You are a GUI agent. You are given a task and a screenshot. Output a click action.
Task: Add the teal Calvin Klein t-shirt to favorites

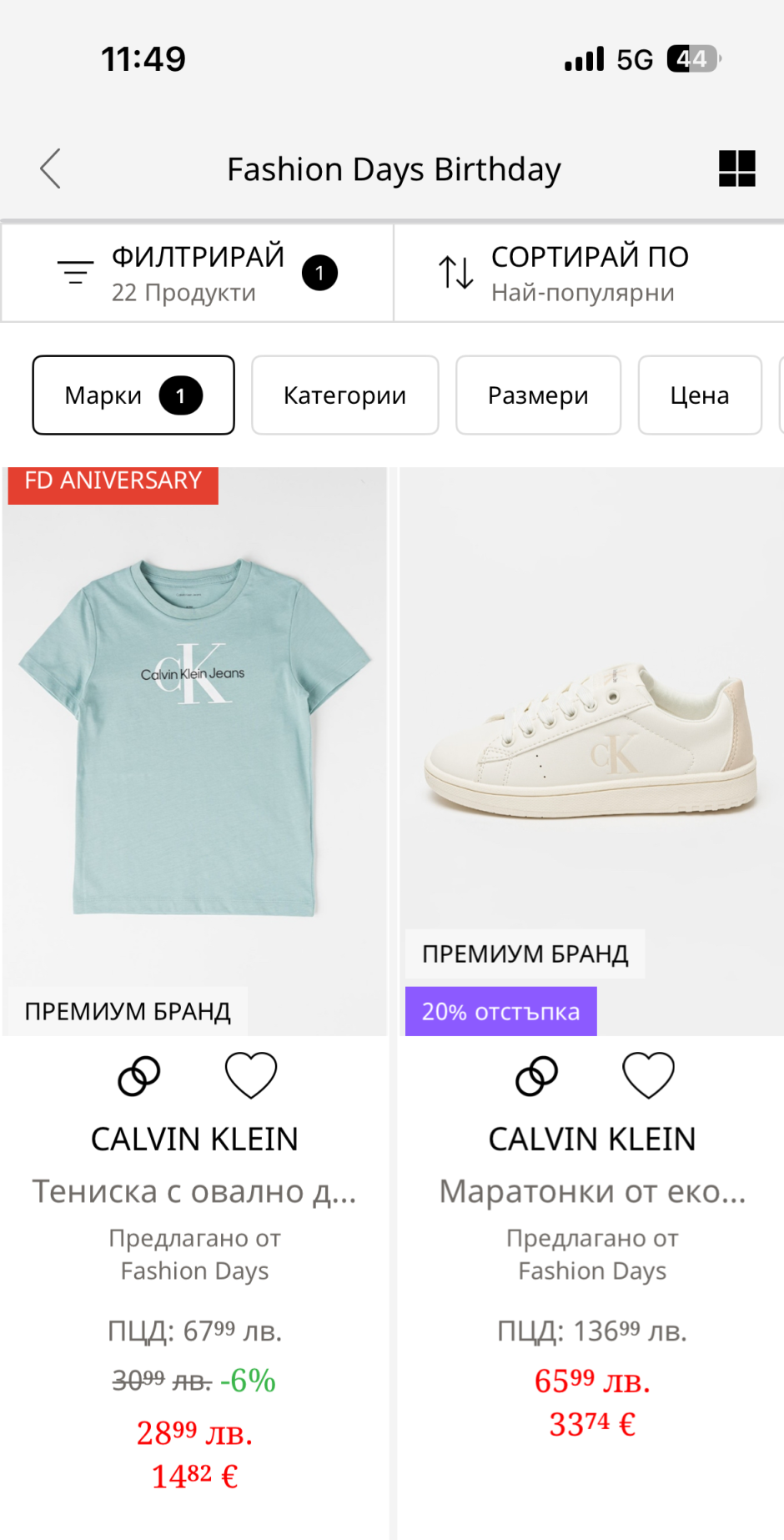coord(251,1075)
